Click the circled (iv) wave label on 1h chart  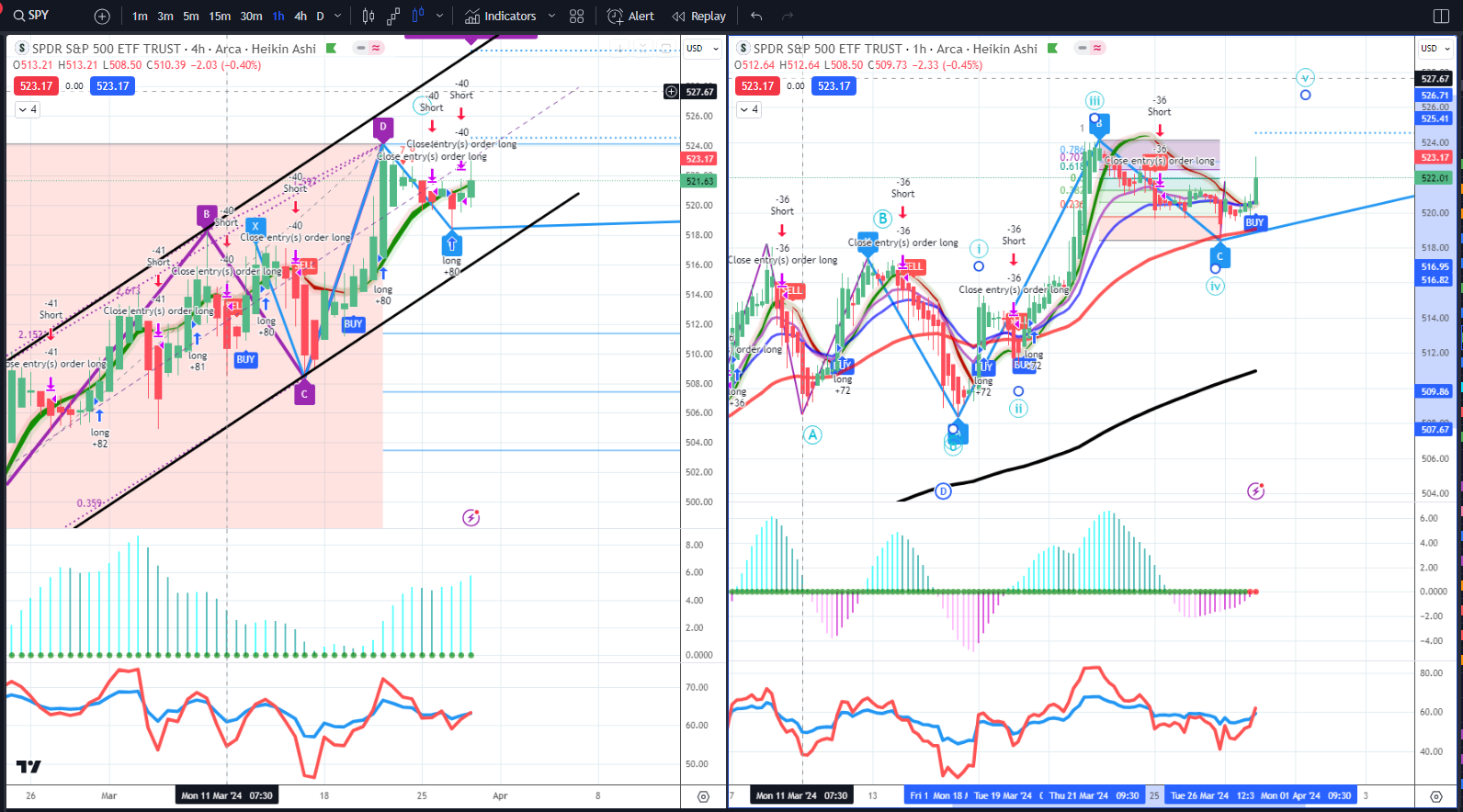pos(1215,286)
